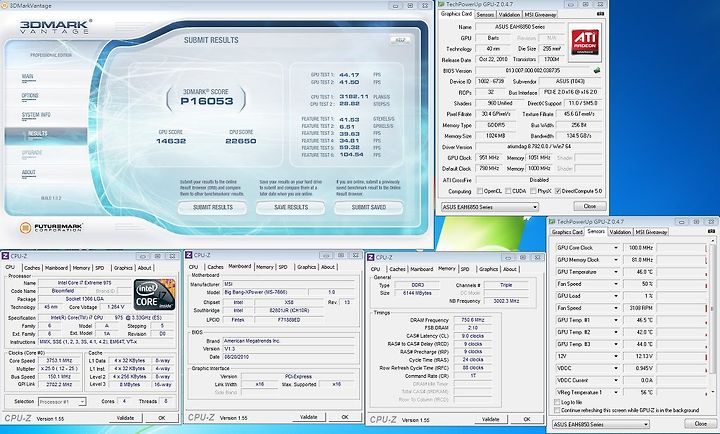
Task: Expand the GPU Core Clock sensor dropdown
Action: pos(616,248)
